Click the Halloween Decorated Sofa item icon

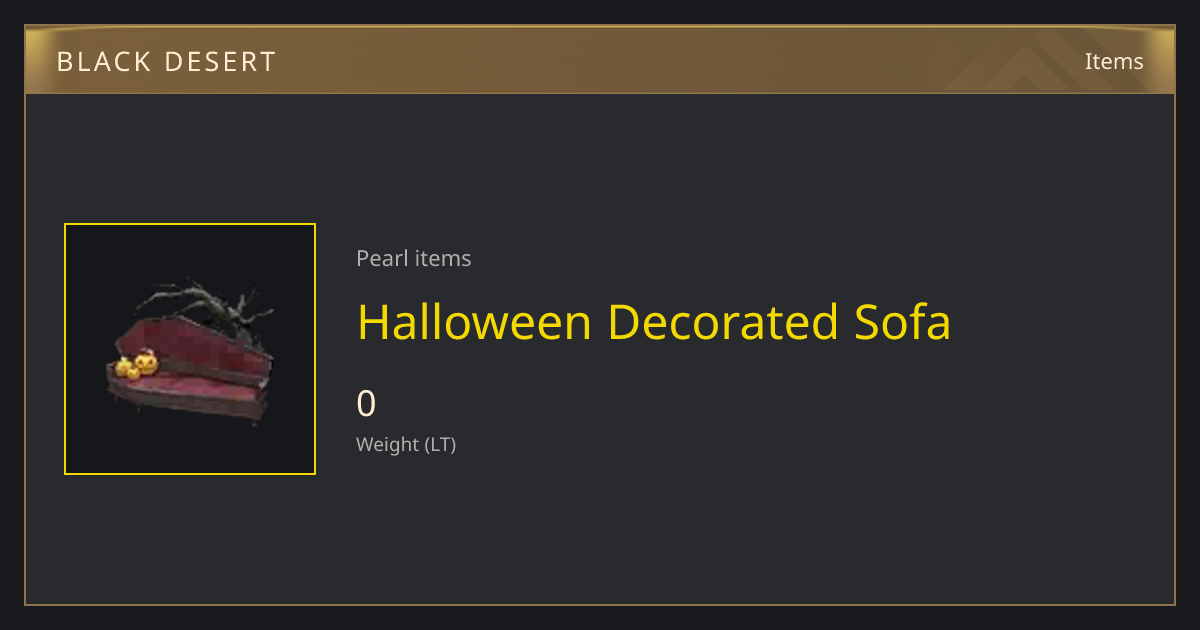click(190, 349)
